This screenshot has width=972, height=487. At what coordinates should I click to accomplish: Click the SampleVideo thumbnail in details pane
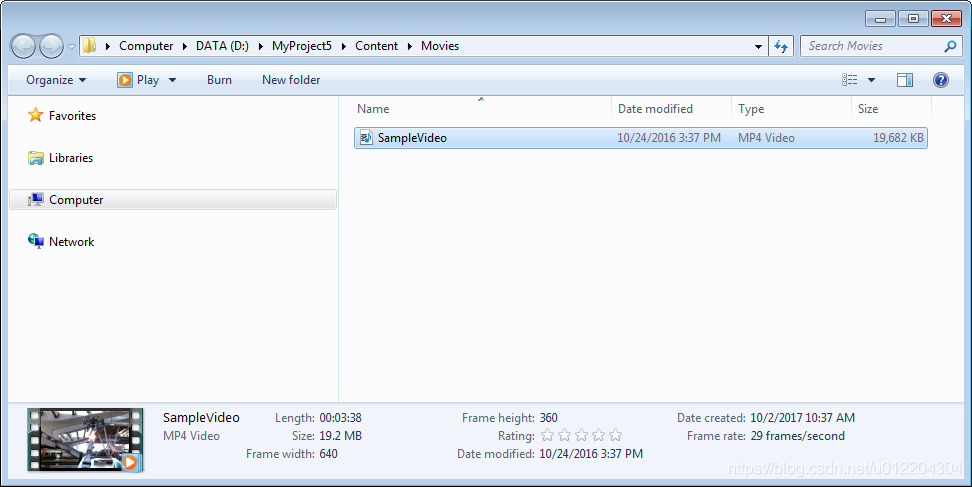pyautogui.click(x=86, y=439)
